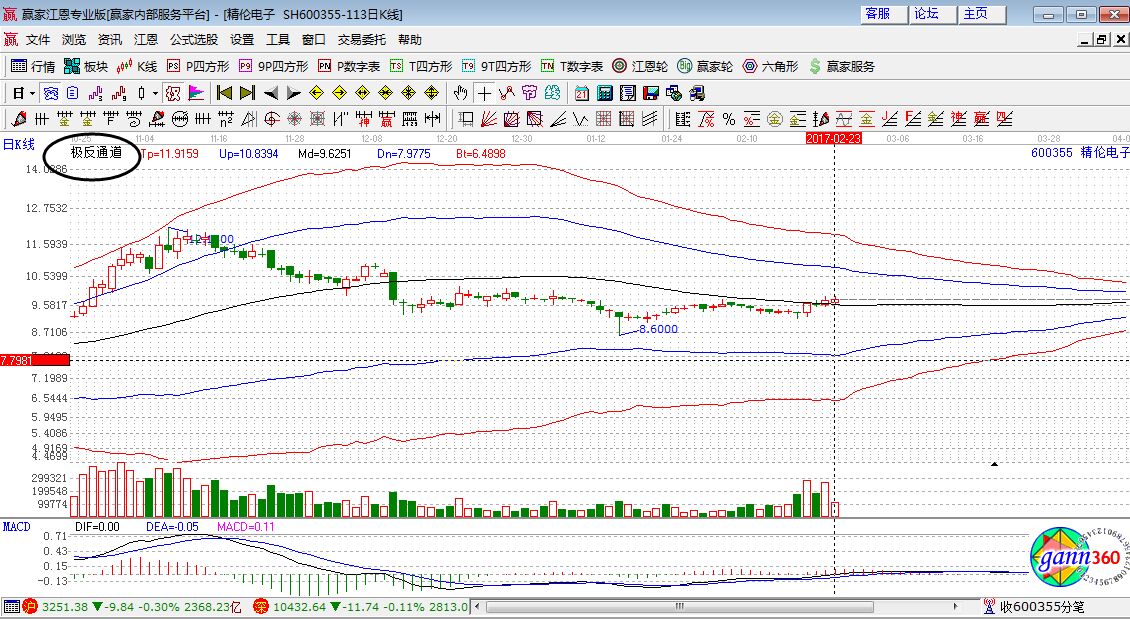
Task: Select the crosshair cursor tool
Action: click(484, 93)
